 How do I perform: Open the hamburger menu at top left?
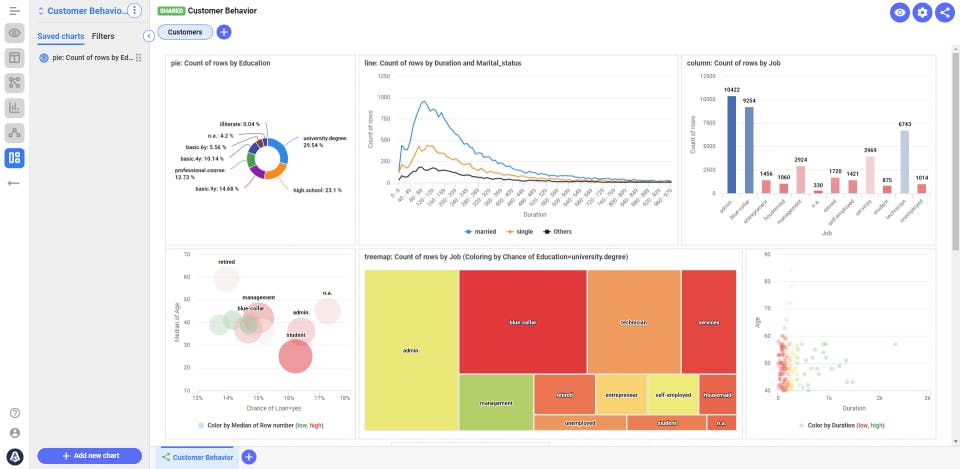tap(14, 11)
